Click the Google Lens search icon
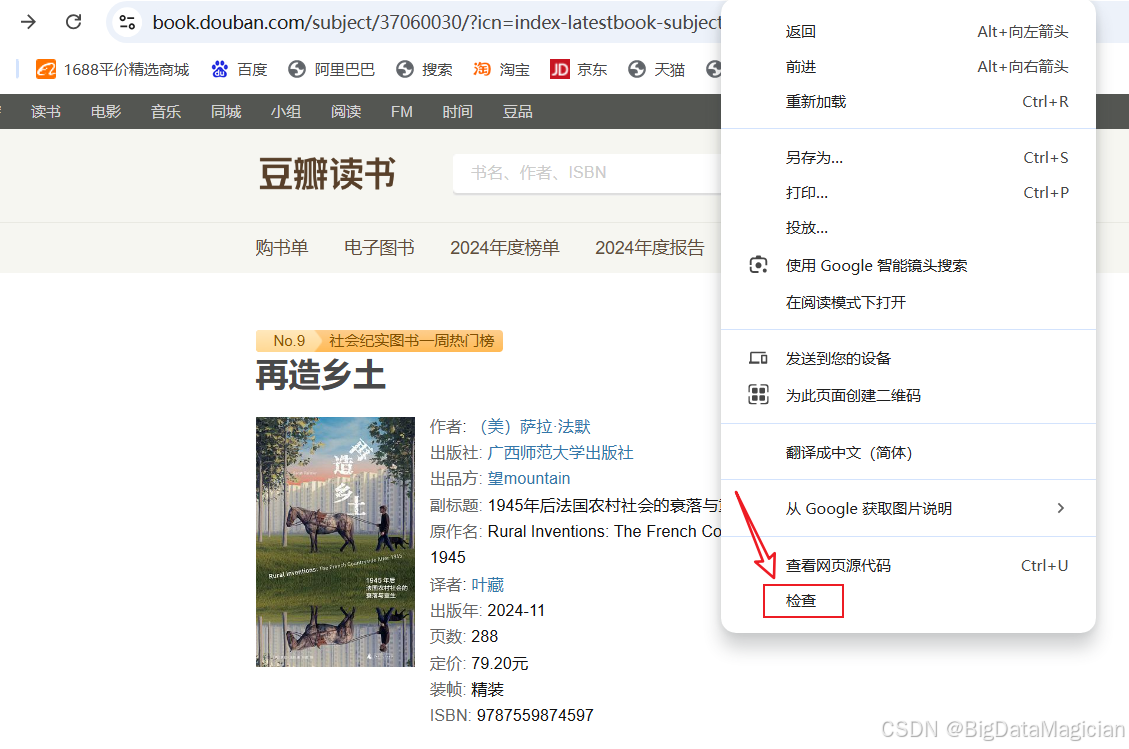The image size is (1129, 749). [758, 265]
